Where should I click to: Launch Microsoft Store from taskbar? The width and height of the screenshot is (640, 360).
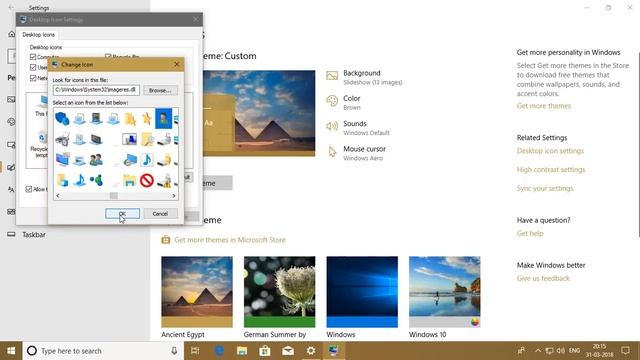pos(265,351)
